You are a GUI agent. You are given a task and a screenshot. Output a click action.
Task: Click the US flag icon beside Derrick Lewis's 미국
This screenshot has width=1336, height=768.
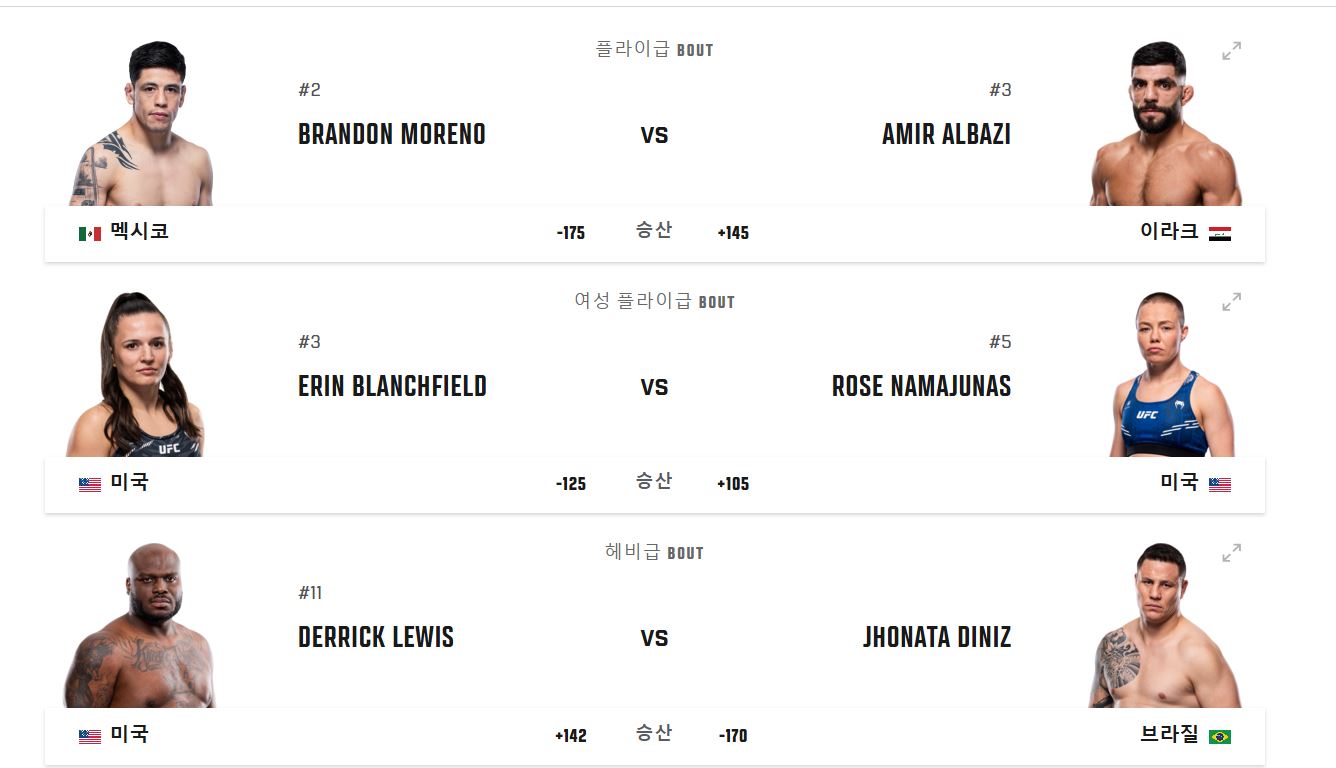[89, 734]
